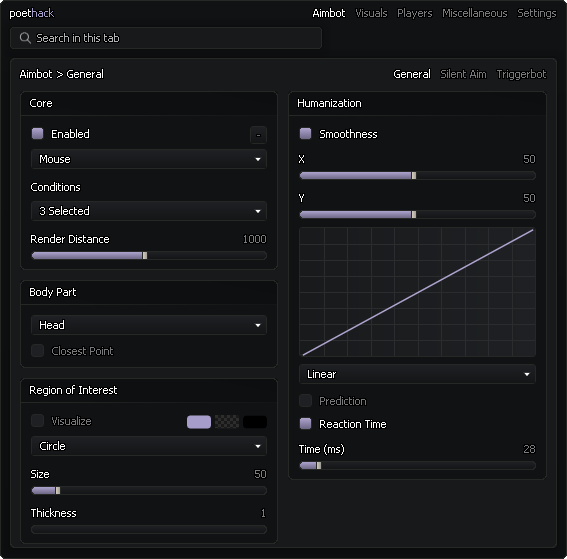Select the Triggerbot sub-tab
This screenshot has width=567, height=559.
(521, 74)
